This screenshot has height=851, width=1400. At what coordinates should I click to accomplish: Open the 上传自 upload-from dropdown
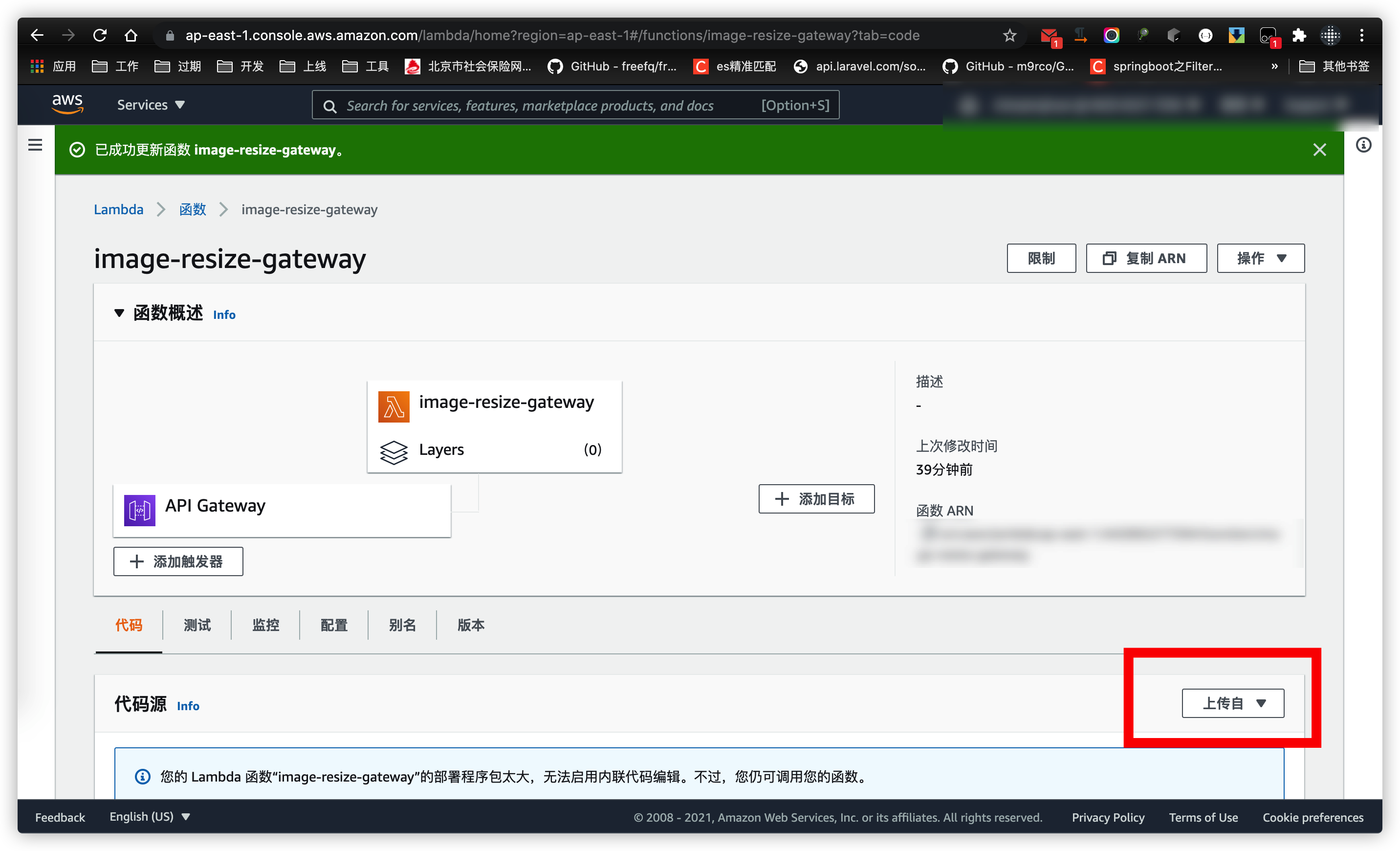1232,703
